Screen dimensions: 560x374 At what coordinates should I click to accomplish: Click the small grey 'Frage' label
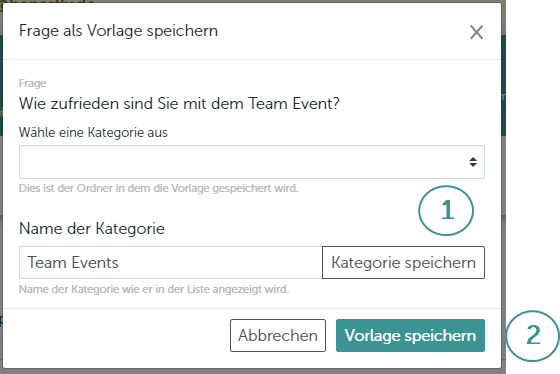(x=32, y=83)
